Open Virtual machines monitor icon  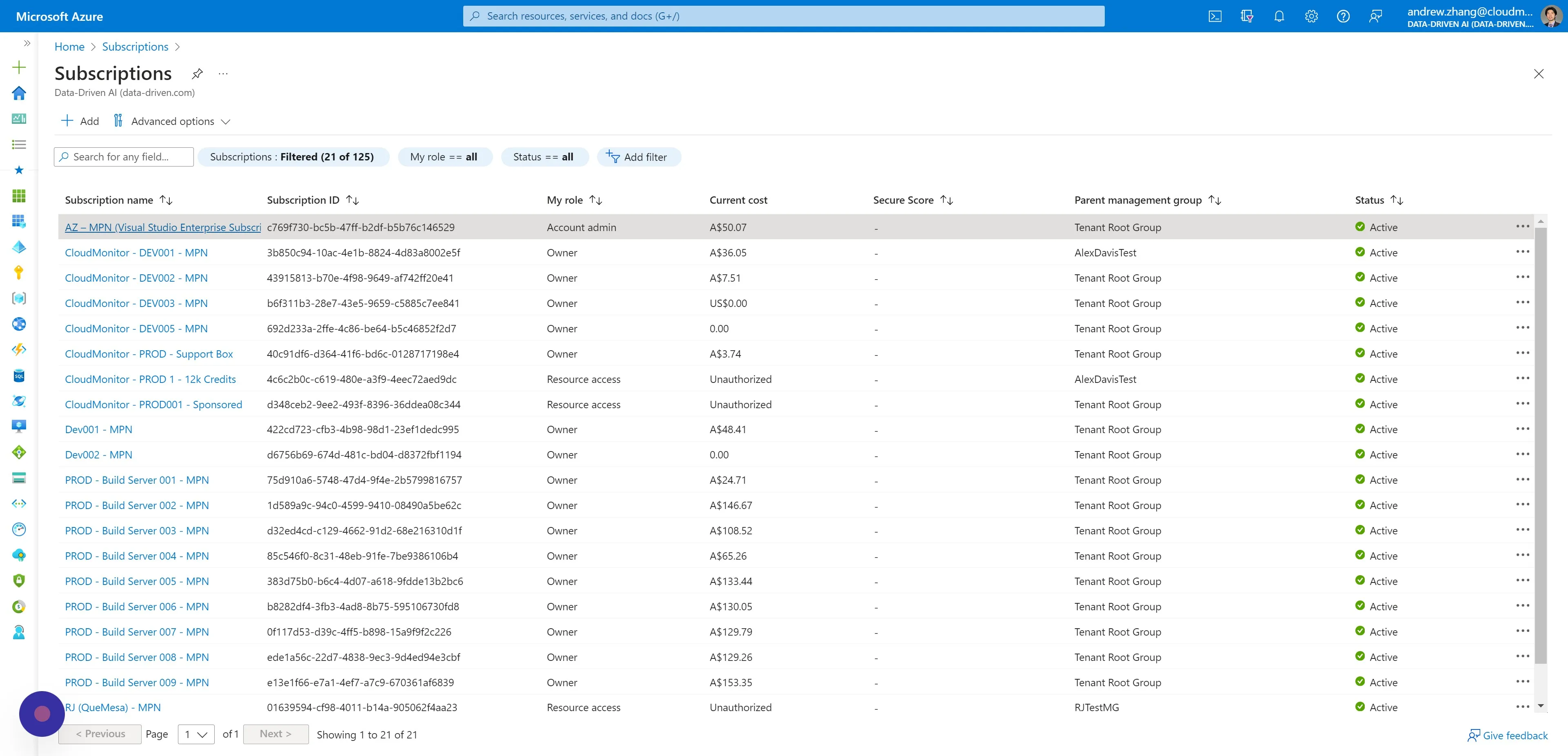[19, 426]
